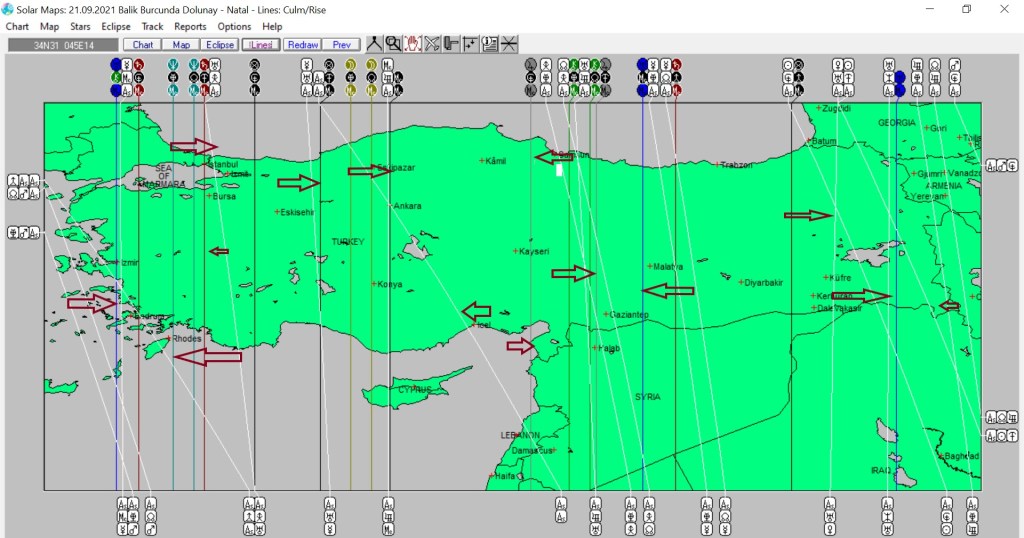Click the 34N31 045E14 coordinates field
Viewport: 1024px width, 538px height.
click(63, 45)
